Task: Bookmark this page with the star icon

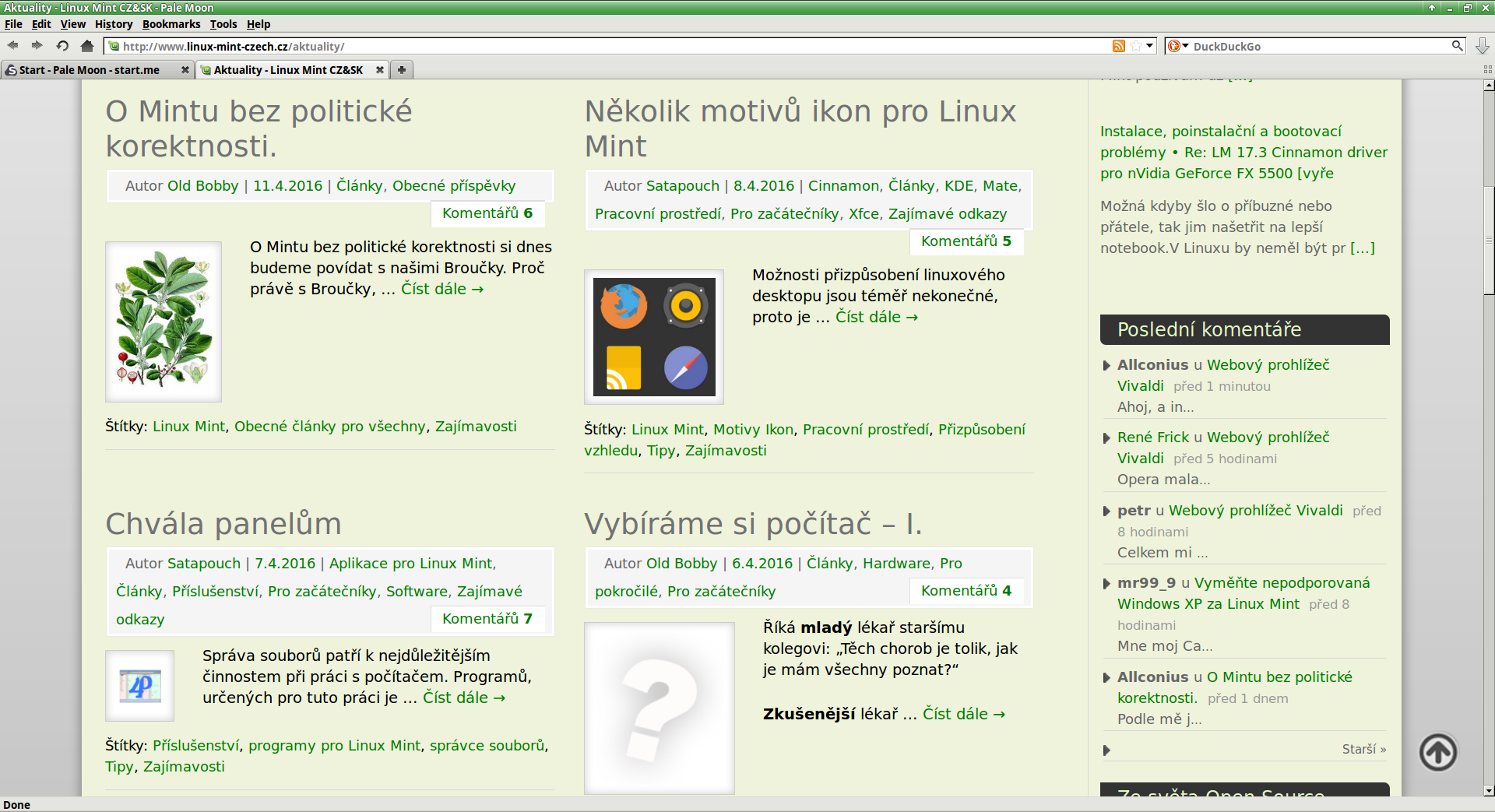Action: click(x=1136, y=46)
